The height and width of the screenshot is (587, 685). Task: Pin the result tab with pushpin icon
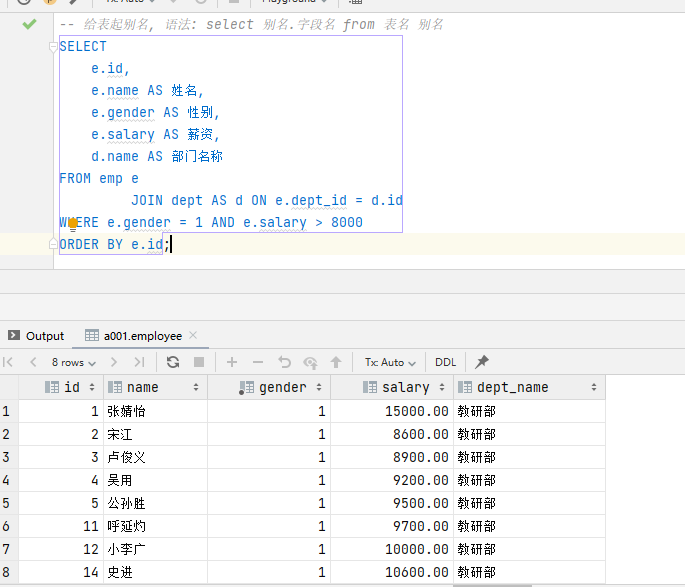coord(482,362)
